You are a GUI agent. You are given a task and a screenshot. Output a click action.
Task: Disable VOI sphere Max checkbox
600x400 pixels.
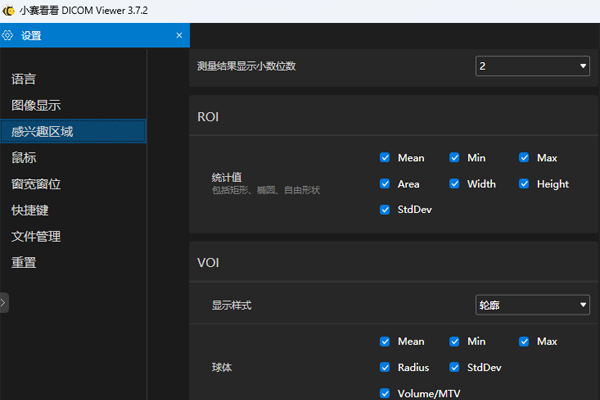coord(524,341)
